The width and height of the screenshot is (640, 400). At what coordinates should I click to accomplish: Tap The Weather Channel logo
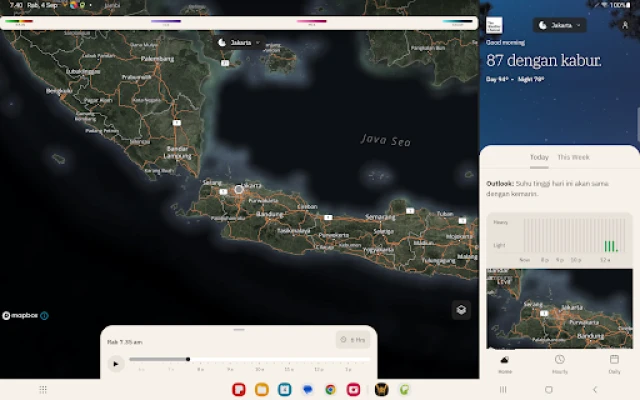tap(494, 25)
